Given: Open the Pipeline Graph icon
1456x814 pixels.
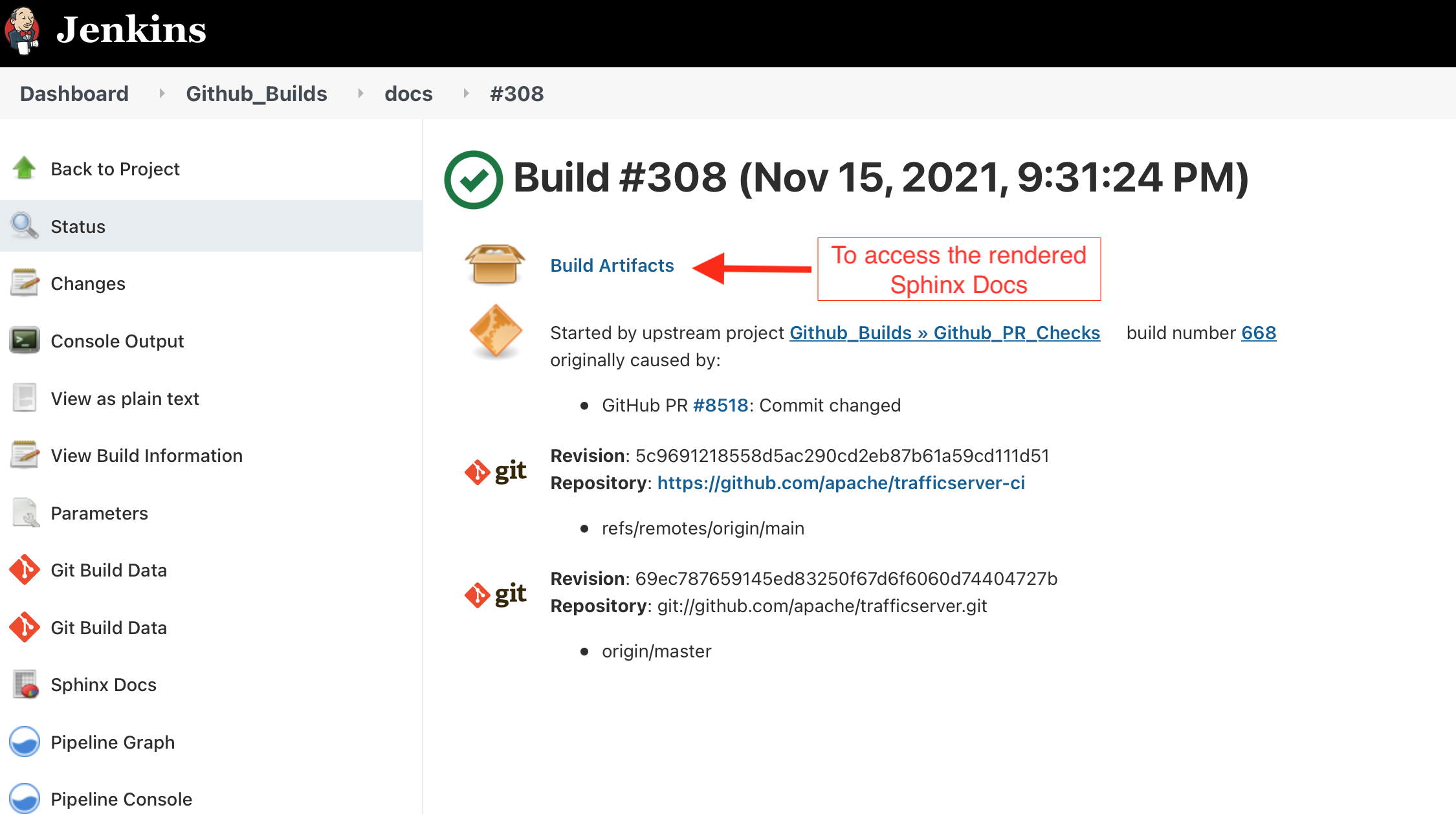Looking at the screenshot, I should click(24, 742).
